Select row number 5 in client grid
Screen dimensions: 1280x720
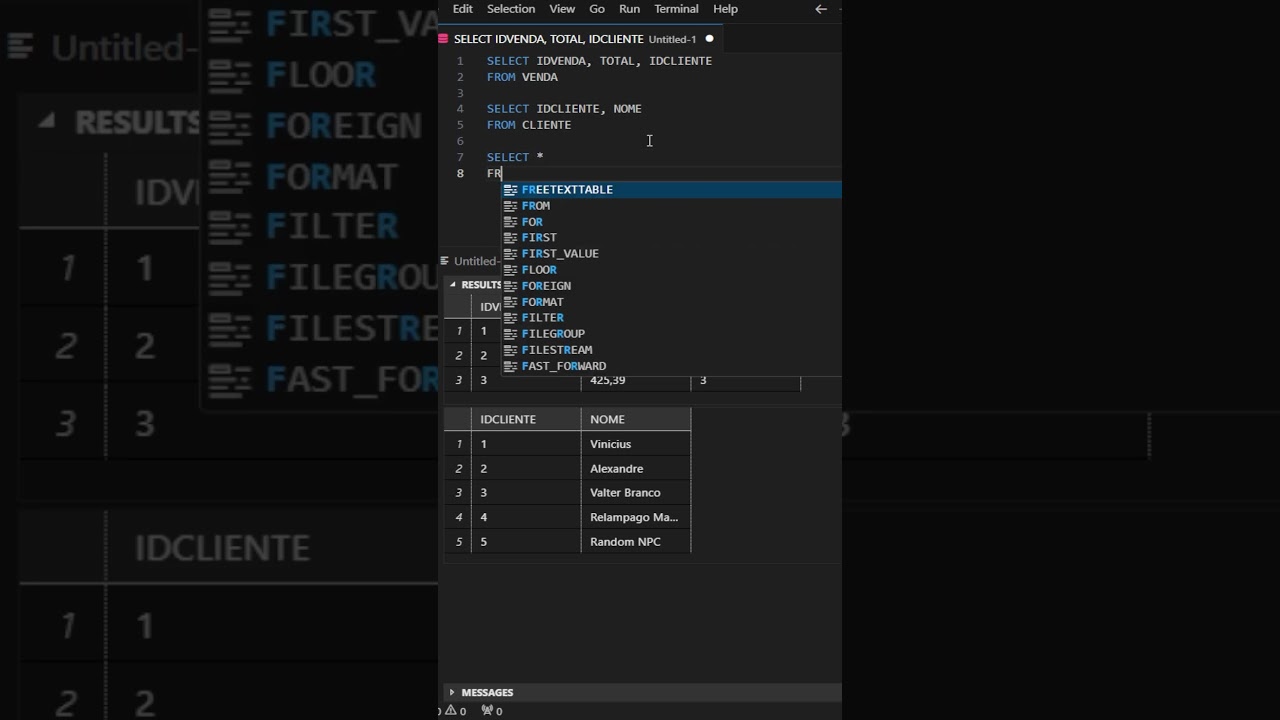(458, 542)
